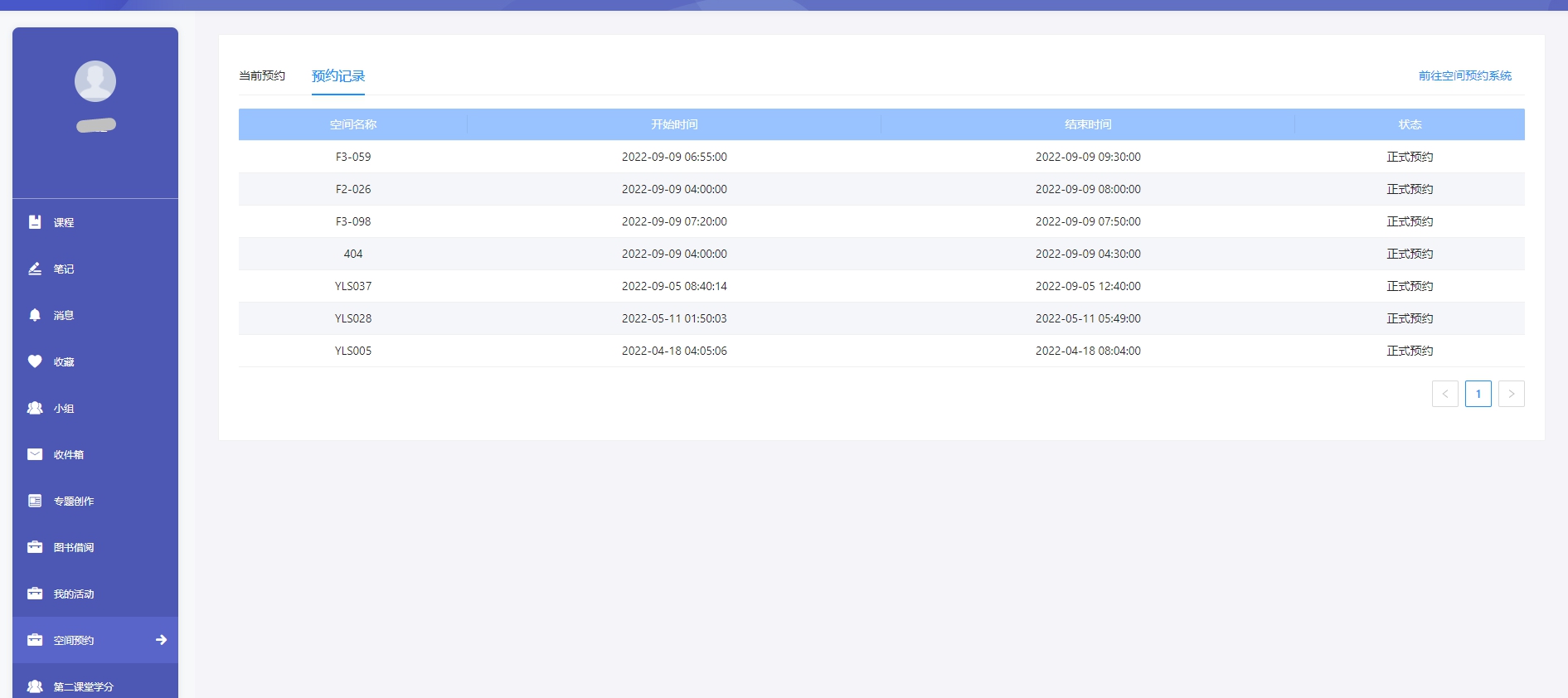Open 图书借阅 in the sidebar
1568x698 pixels.
[x=74, y=547]
